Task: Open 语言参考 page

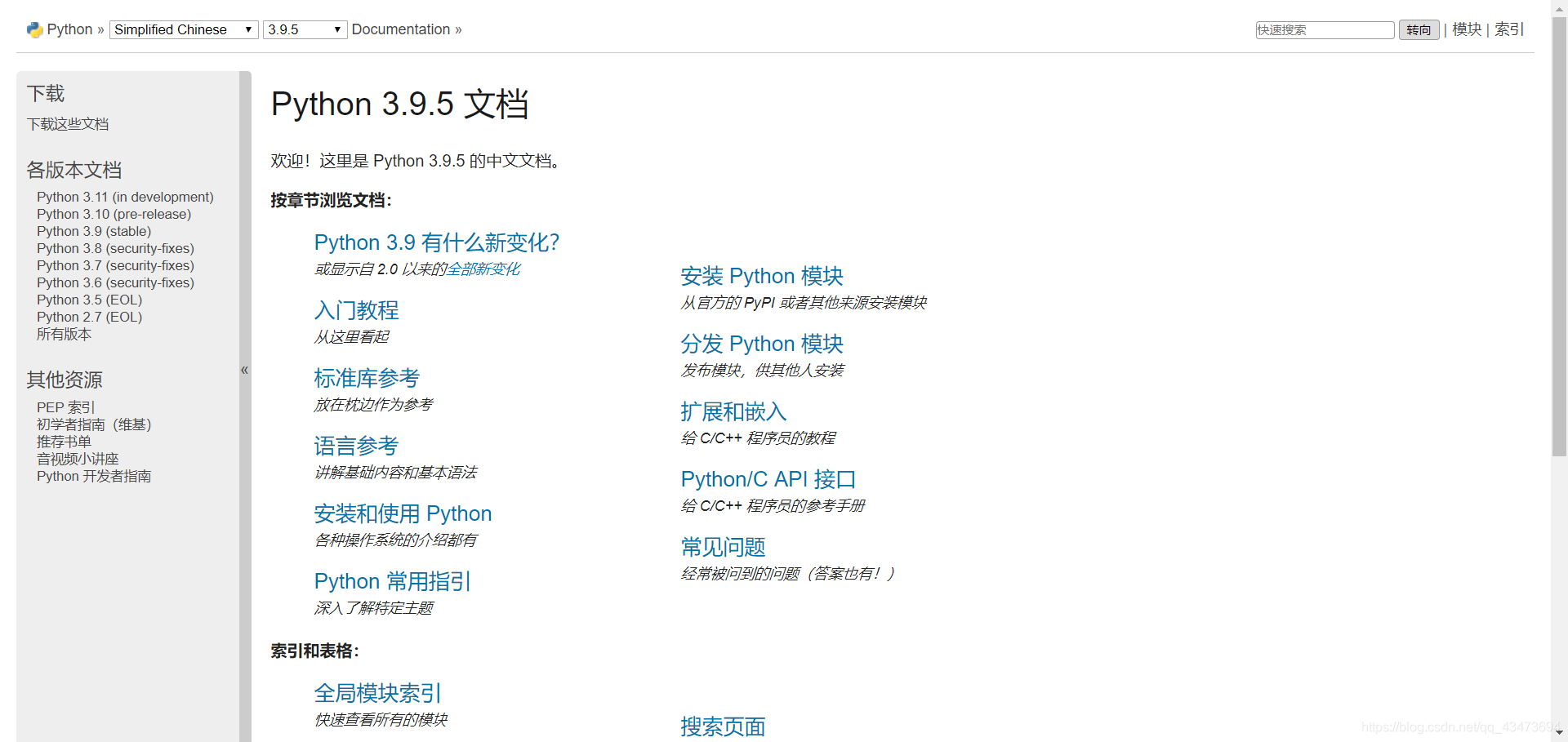Action: (357, 446)
